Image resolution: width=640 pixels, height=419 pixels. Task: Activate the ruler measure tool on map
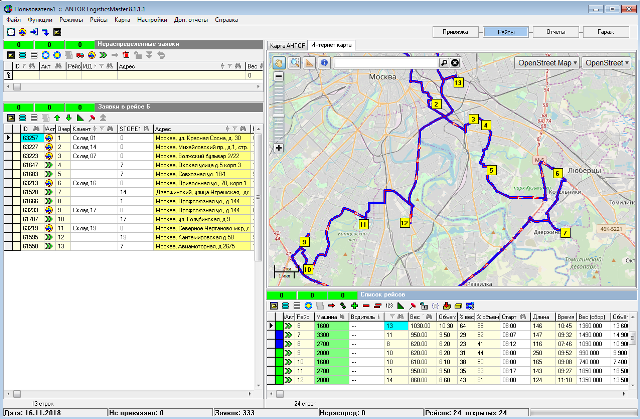pyautogui.click(x=309, y=63)
